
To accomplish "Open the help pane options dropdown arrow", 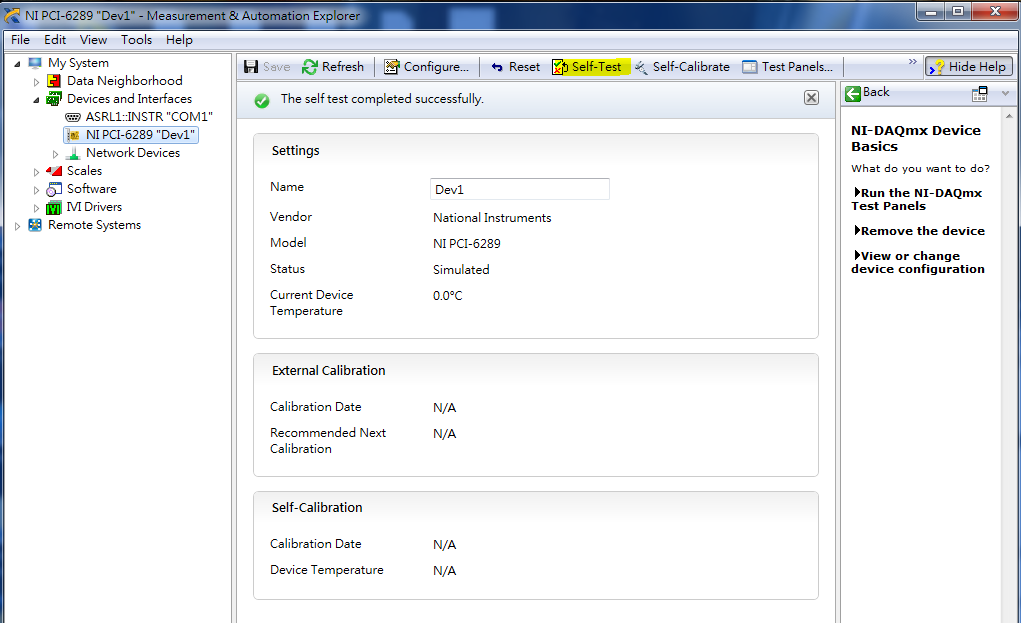I will coord(1005,94).
